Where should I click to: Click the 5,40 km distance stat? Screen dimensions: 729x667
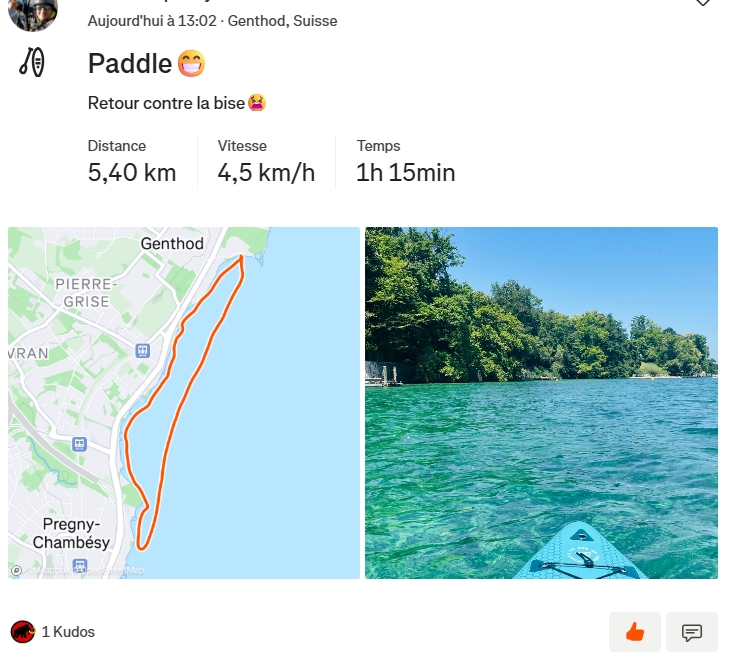(132, 173)
